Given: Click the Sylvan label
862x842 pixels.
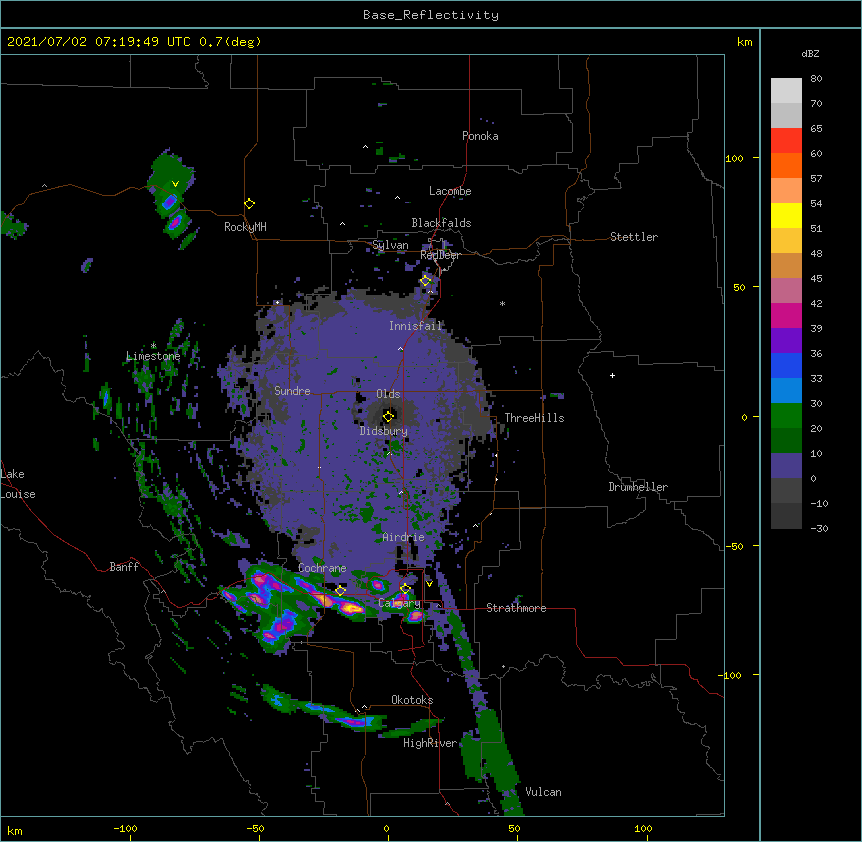Looking at the screenshot, I should coord(390,245).
